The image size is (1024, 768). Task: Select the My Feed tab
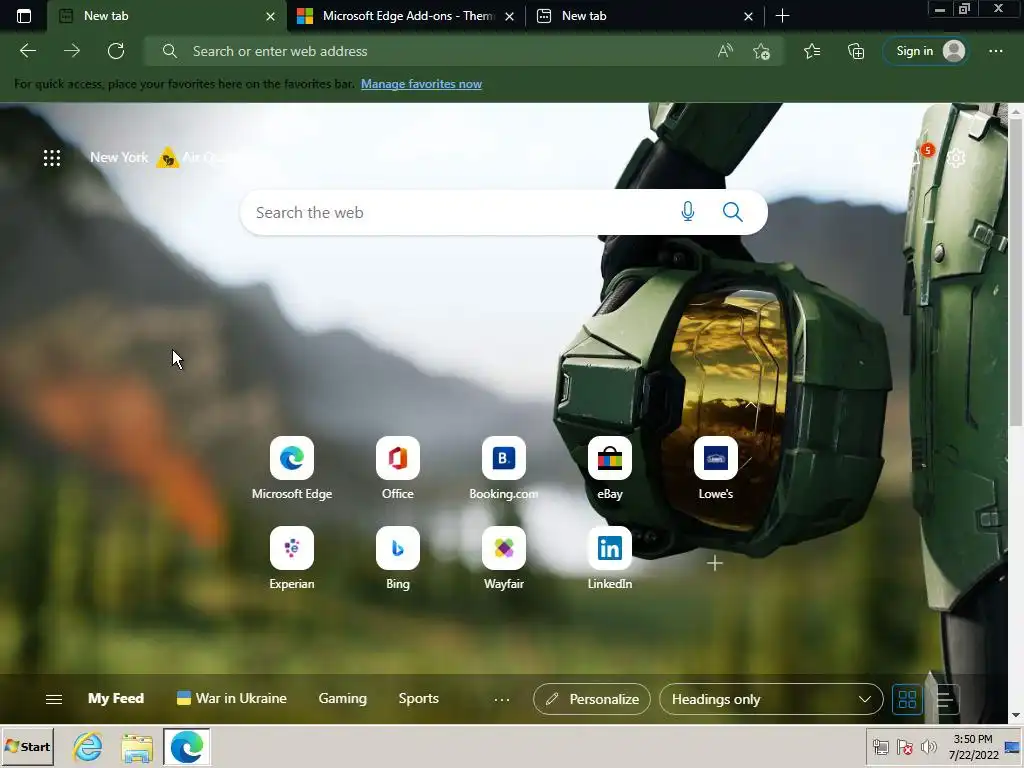point(116,698)
